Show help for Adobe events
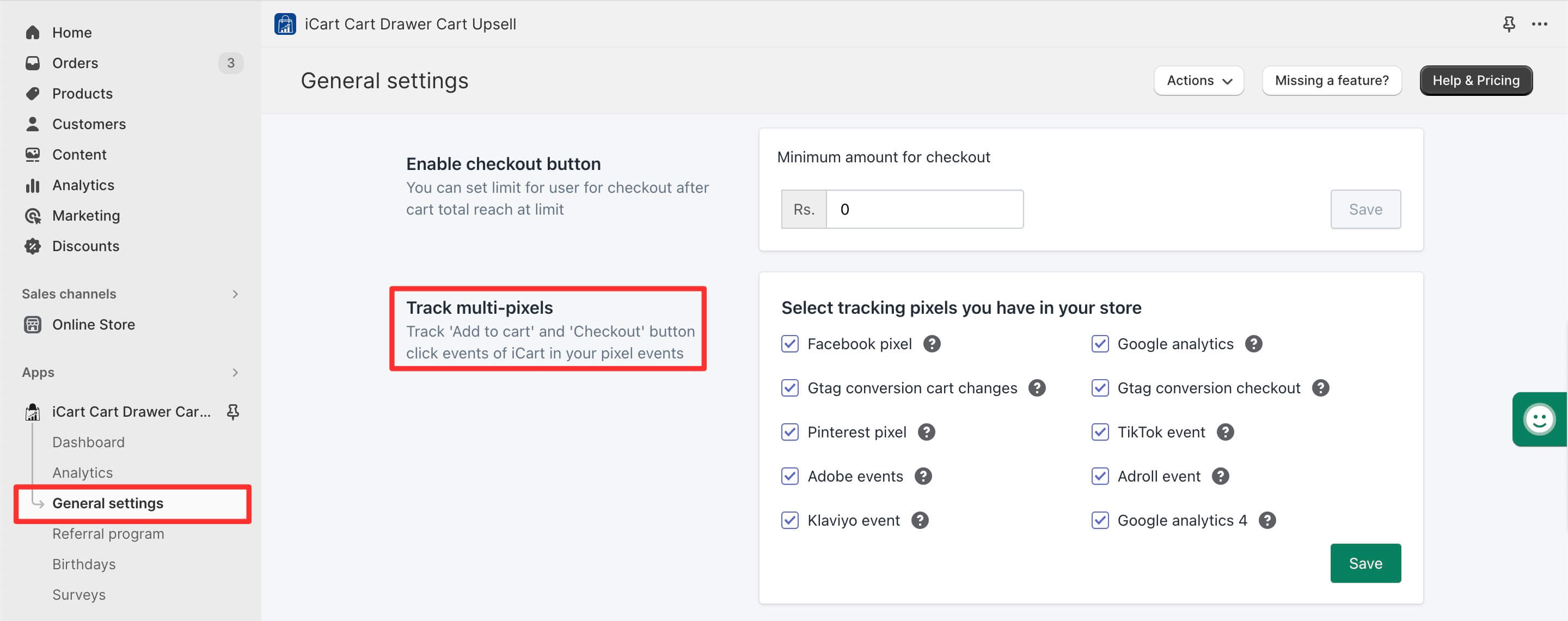 (923, 476)
